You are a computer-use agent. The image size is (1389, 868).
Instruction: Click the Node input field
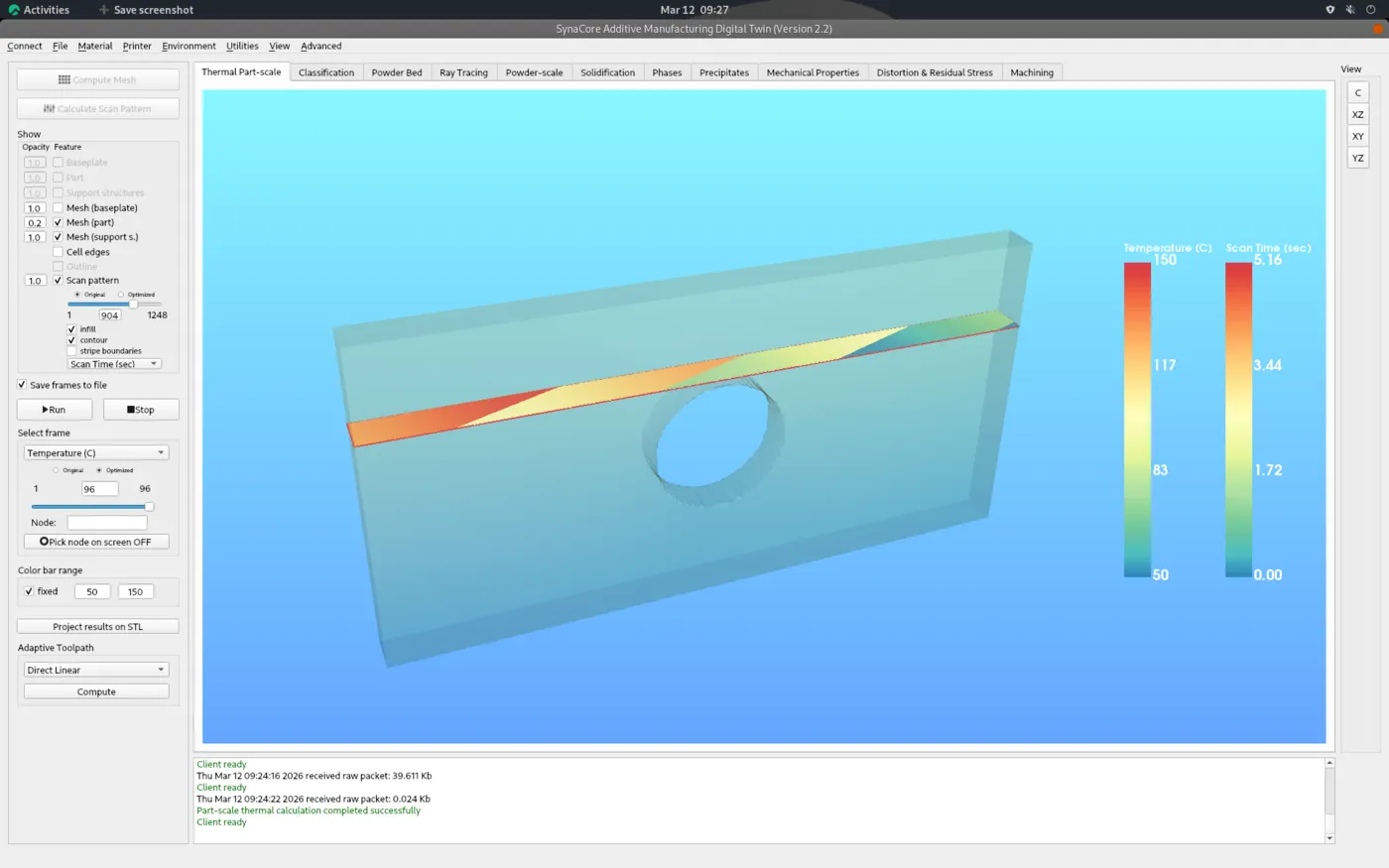click(x=107, y=523)
